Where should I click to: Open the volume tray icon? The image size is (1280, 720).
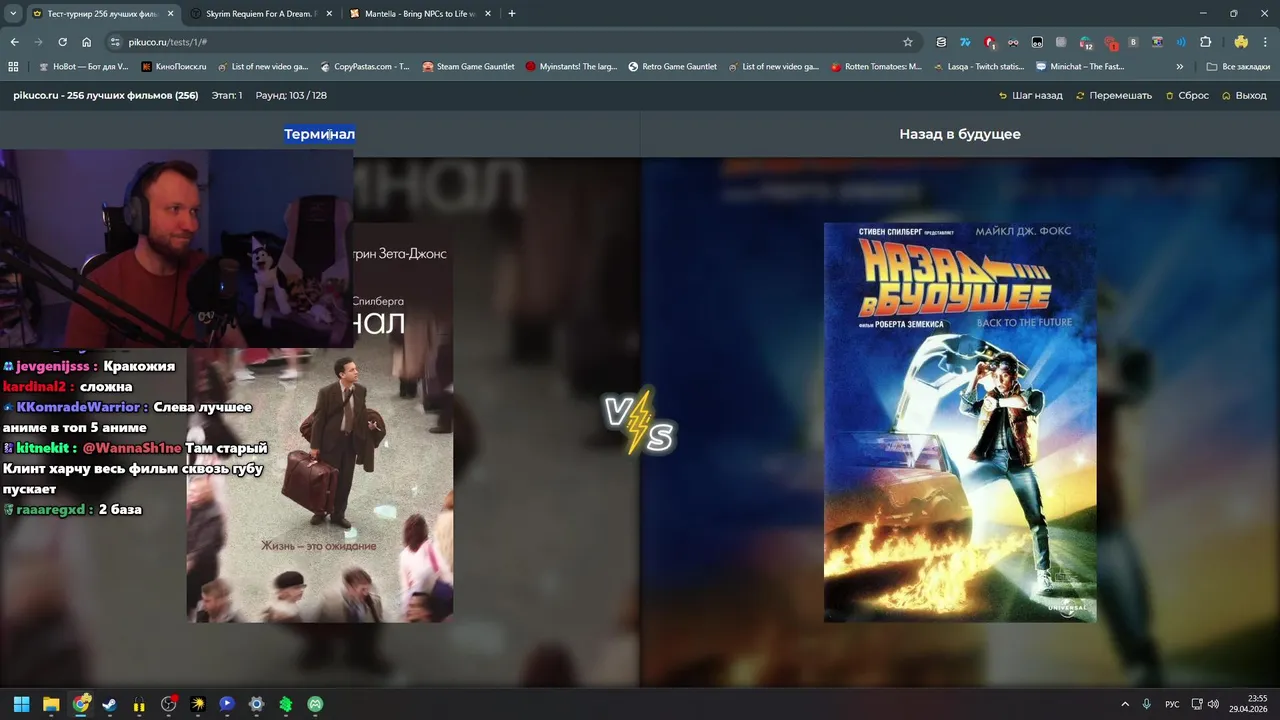(1213, 704)
